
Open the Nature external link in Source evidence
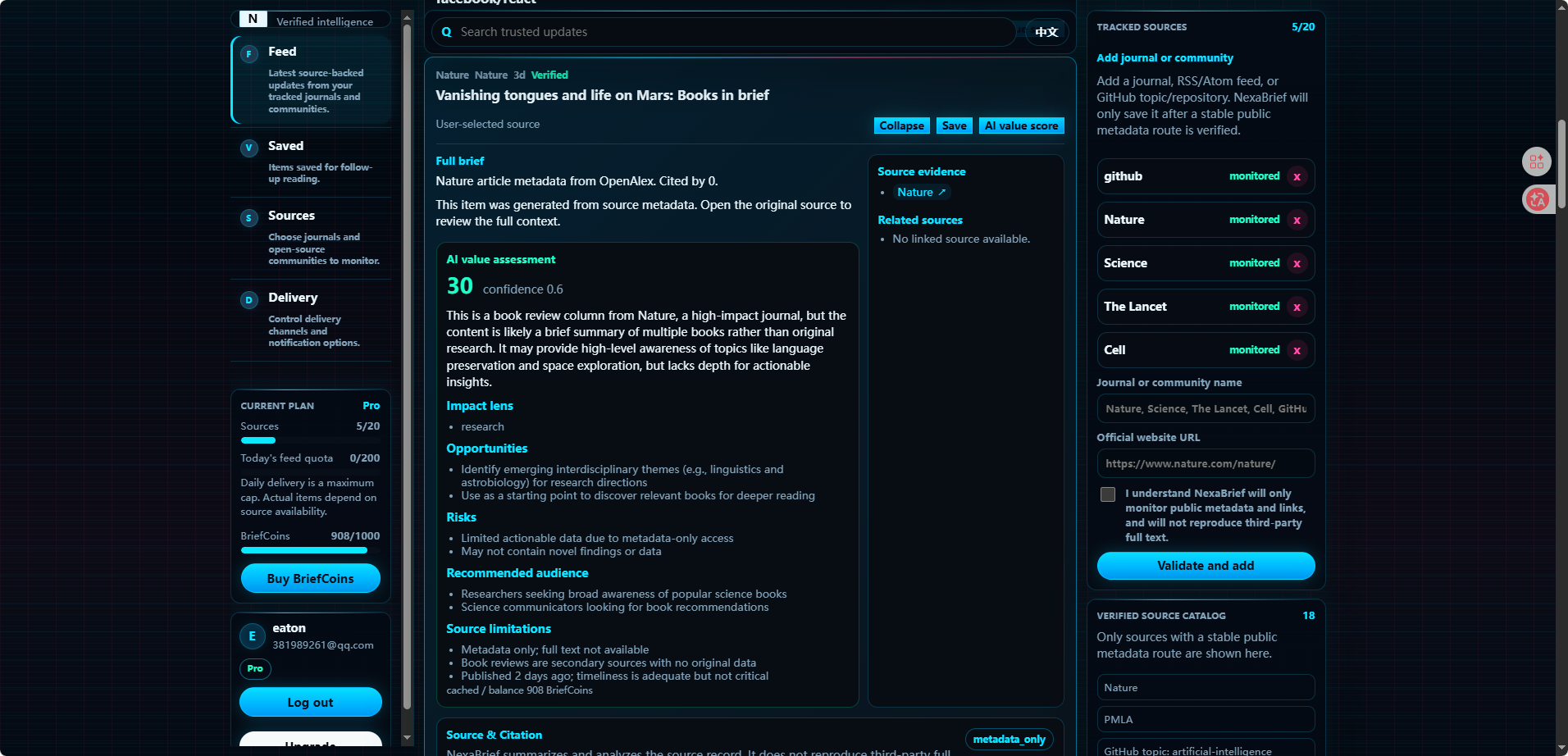(921, 192)
